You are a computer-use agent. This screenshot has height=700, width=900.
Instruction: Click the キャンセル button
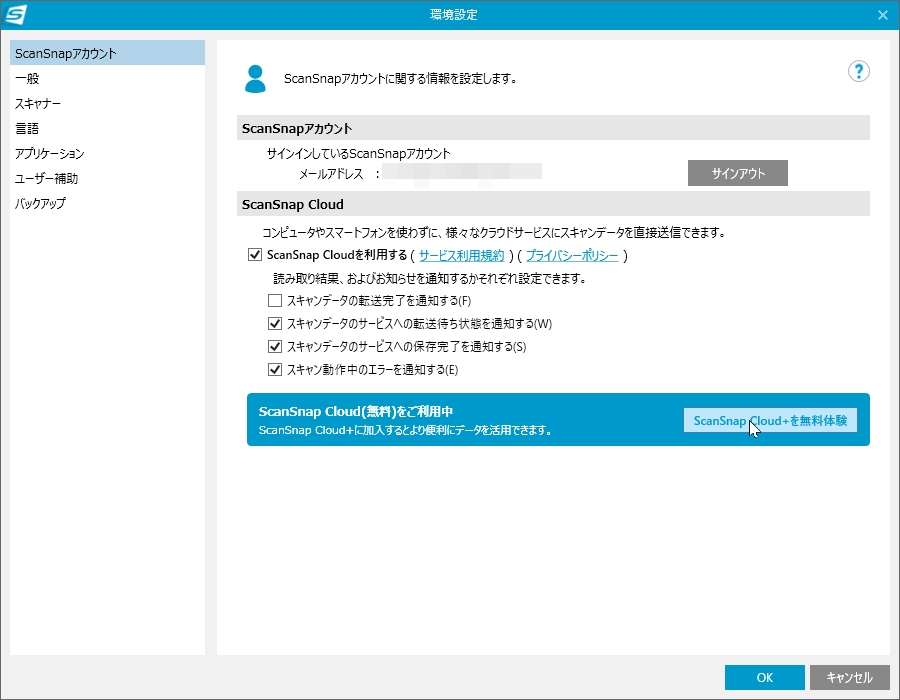tap(849, 678)
